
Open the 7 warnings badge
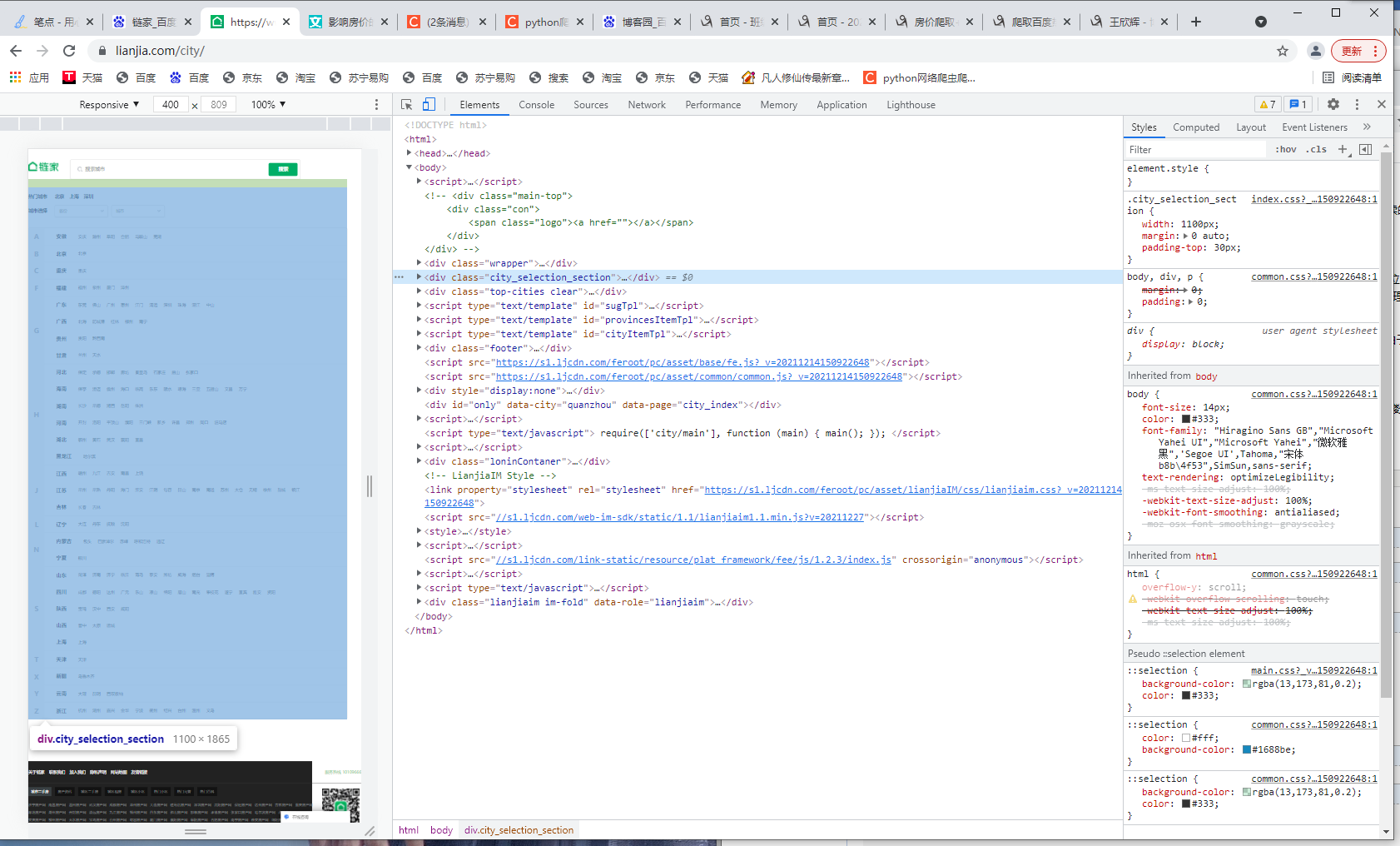tap(1268, 104)
